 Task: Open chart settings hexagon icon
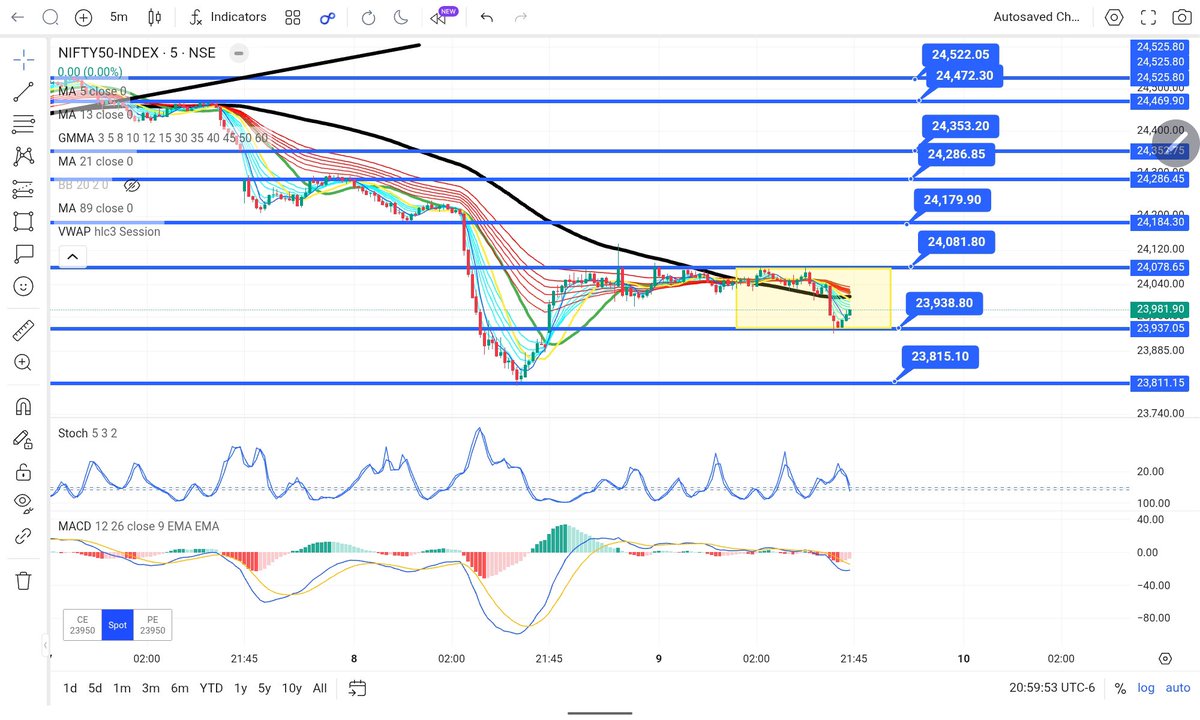click(1115, 17)
